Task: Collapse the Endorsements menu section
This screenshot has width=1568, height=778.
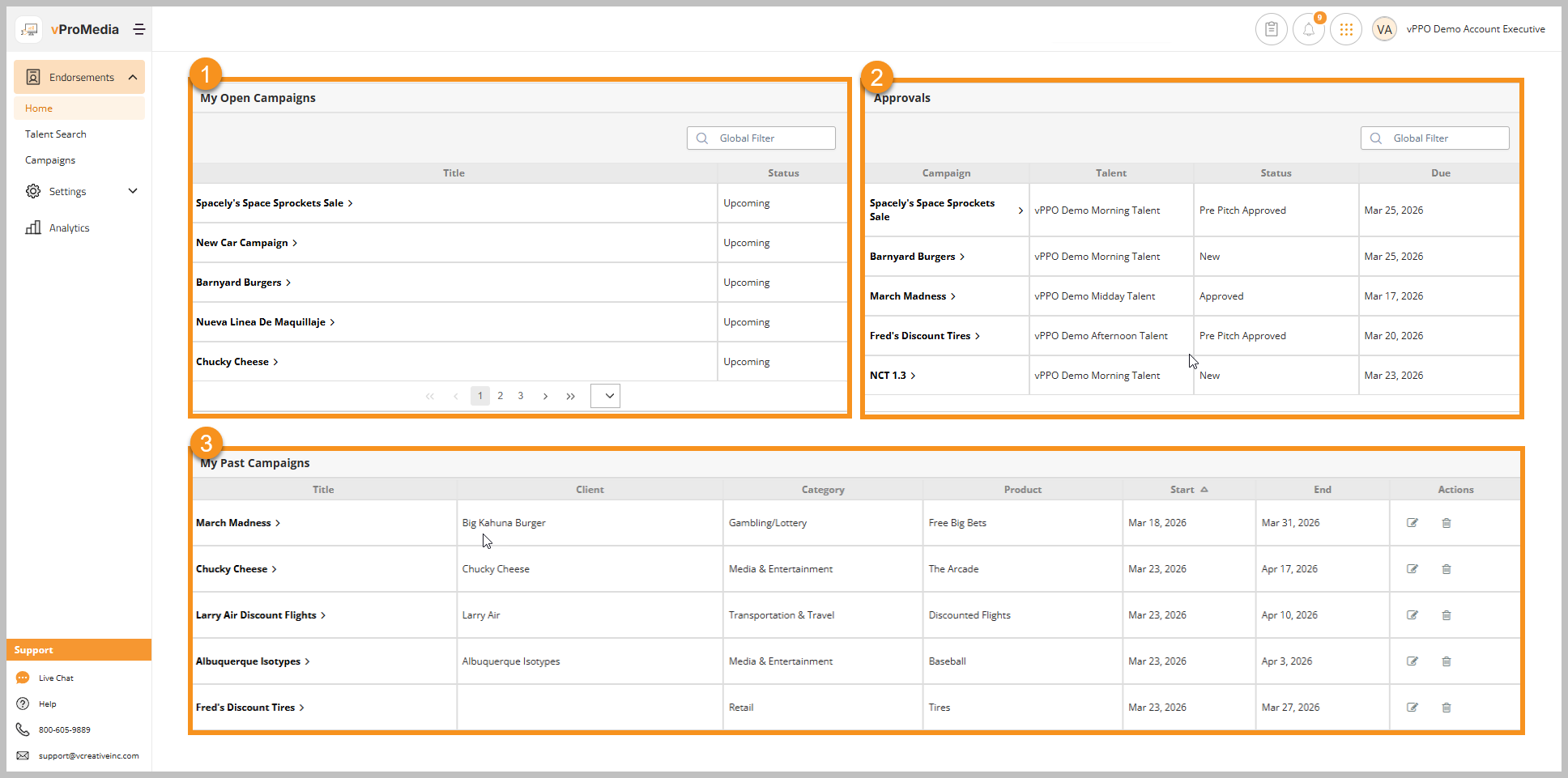Action: coord(133,78)
